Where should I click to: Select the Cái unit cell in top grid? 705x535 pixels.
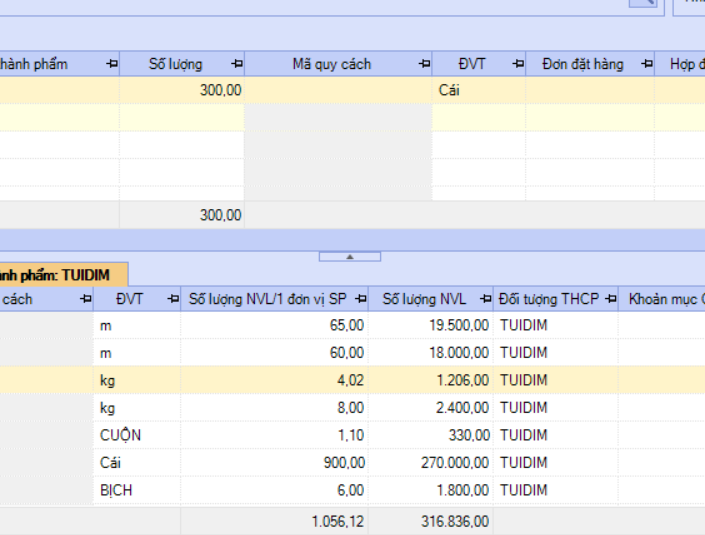point(478,90)
